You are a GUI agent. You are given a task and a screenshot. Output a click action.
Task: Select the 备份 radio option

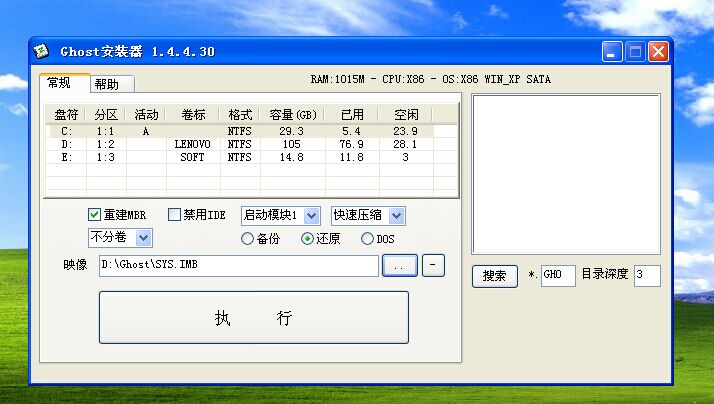247,239
